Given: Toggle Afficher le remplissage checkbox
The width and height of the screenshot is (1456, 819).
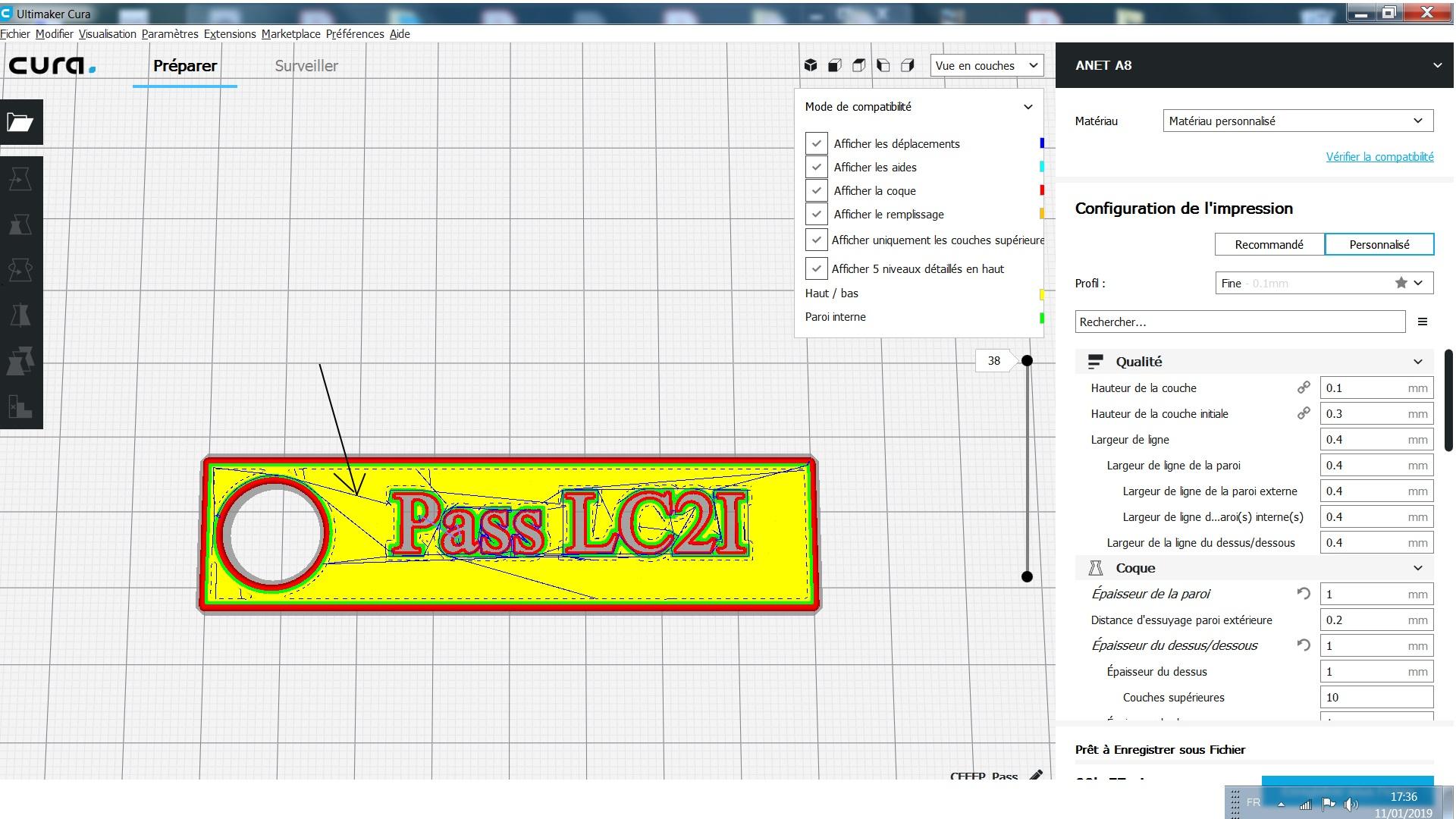Looking at the screenshot, I should pyautogui.click(x=816, y=214).
